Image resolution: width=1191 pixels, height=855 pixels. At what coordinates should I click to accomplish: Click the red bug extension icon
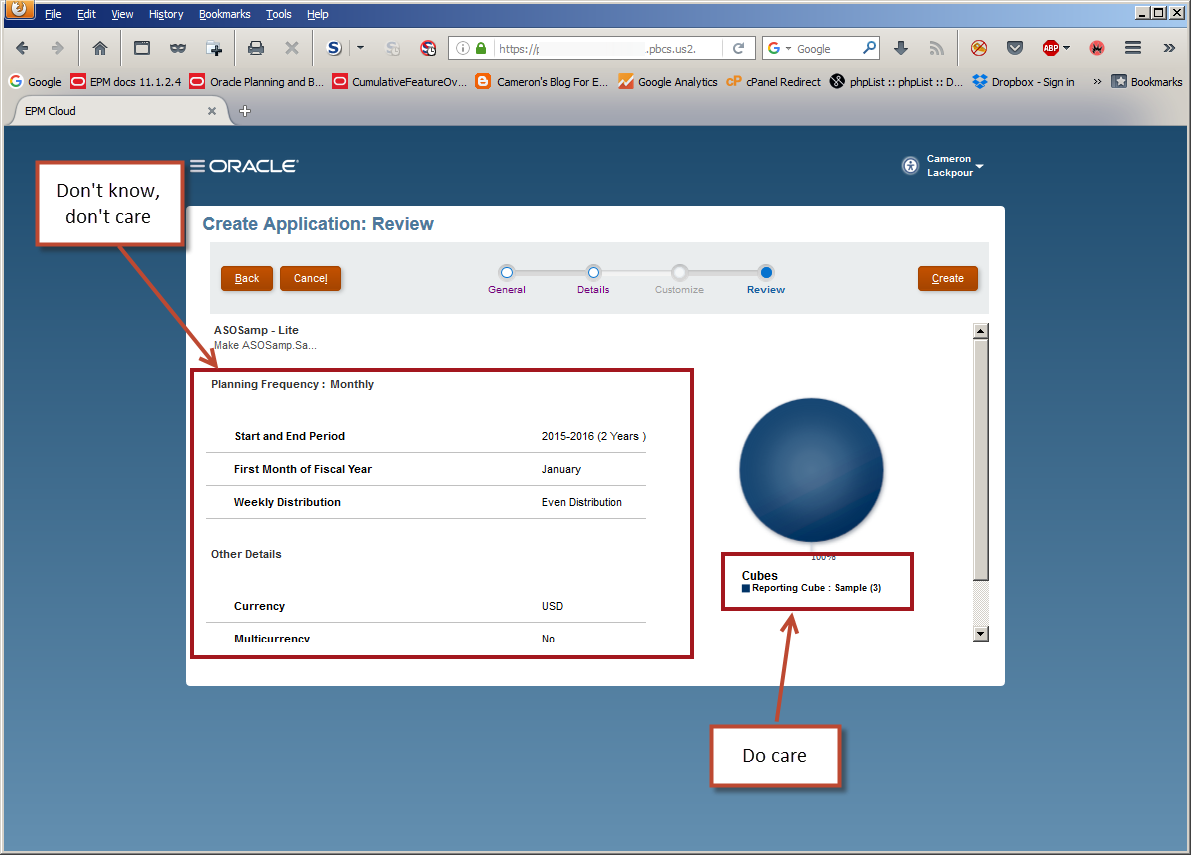1097,48
